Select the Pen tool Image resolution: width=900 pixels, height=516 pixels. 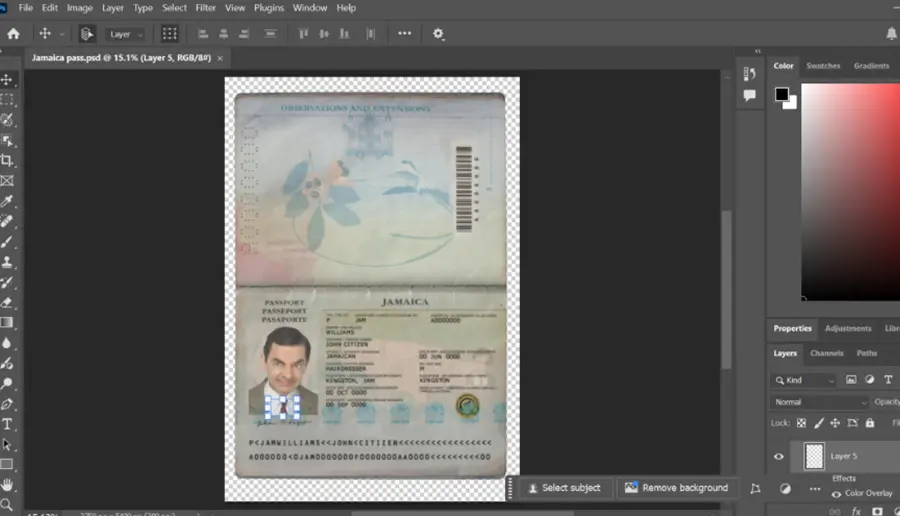7,404
